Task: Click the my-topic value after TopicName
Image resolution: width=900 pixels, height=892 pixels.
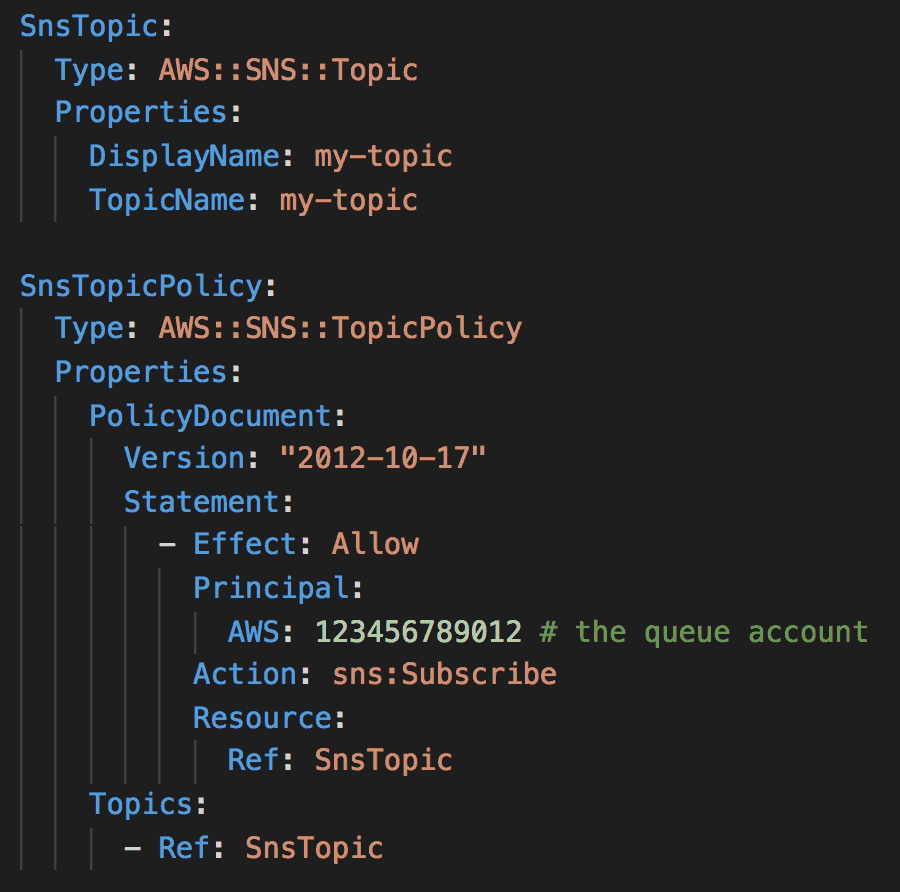Action: pos(348,200)
